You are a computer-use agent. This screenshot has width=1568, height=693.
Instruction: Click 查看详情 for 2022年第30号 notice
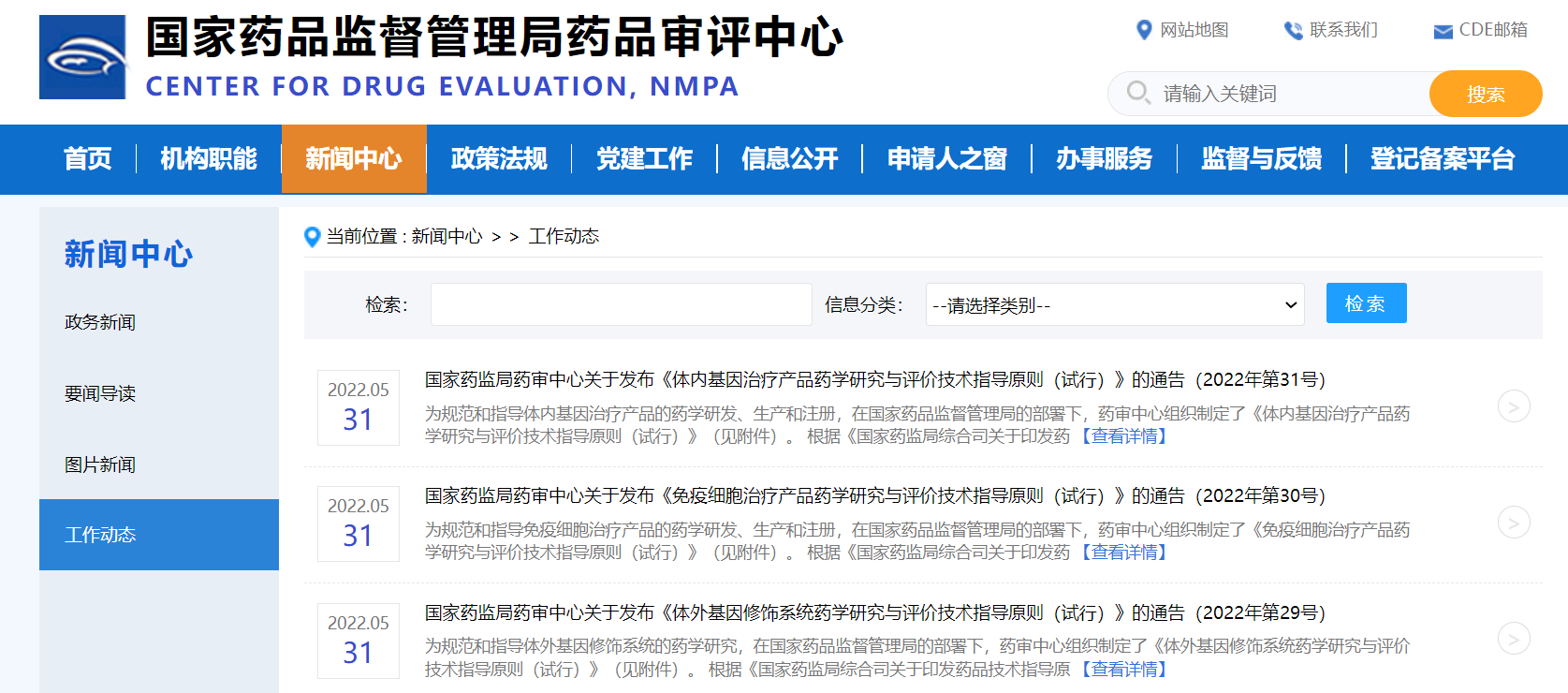coord(1124,553)
